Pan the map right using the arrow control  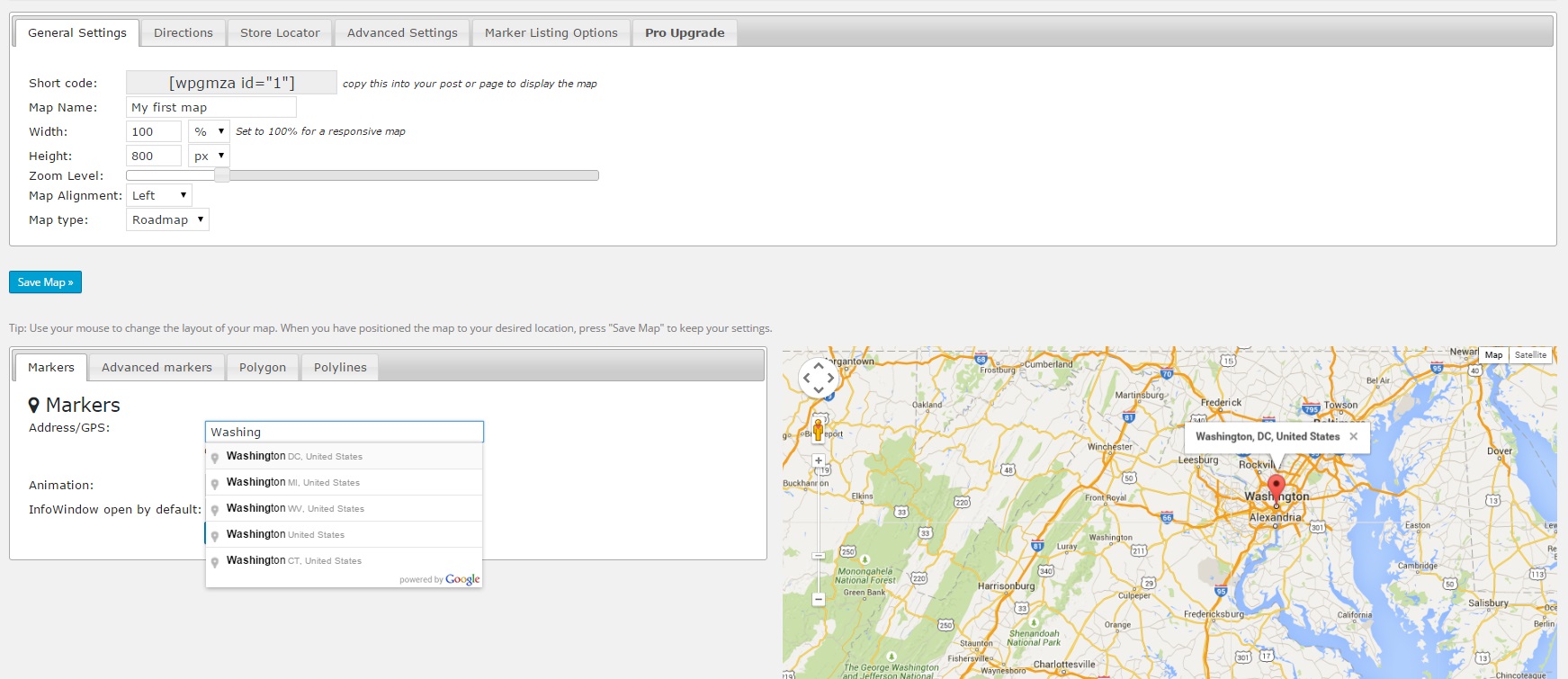pyautogui.click(x=830, y=378)
